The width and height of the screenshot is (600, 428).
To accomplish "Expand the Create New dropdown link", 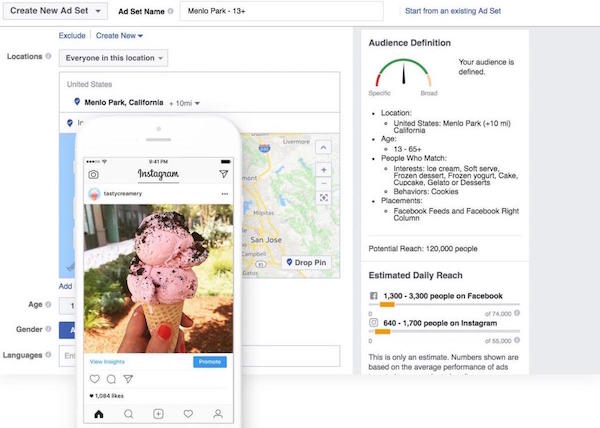I will [119, 36].
